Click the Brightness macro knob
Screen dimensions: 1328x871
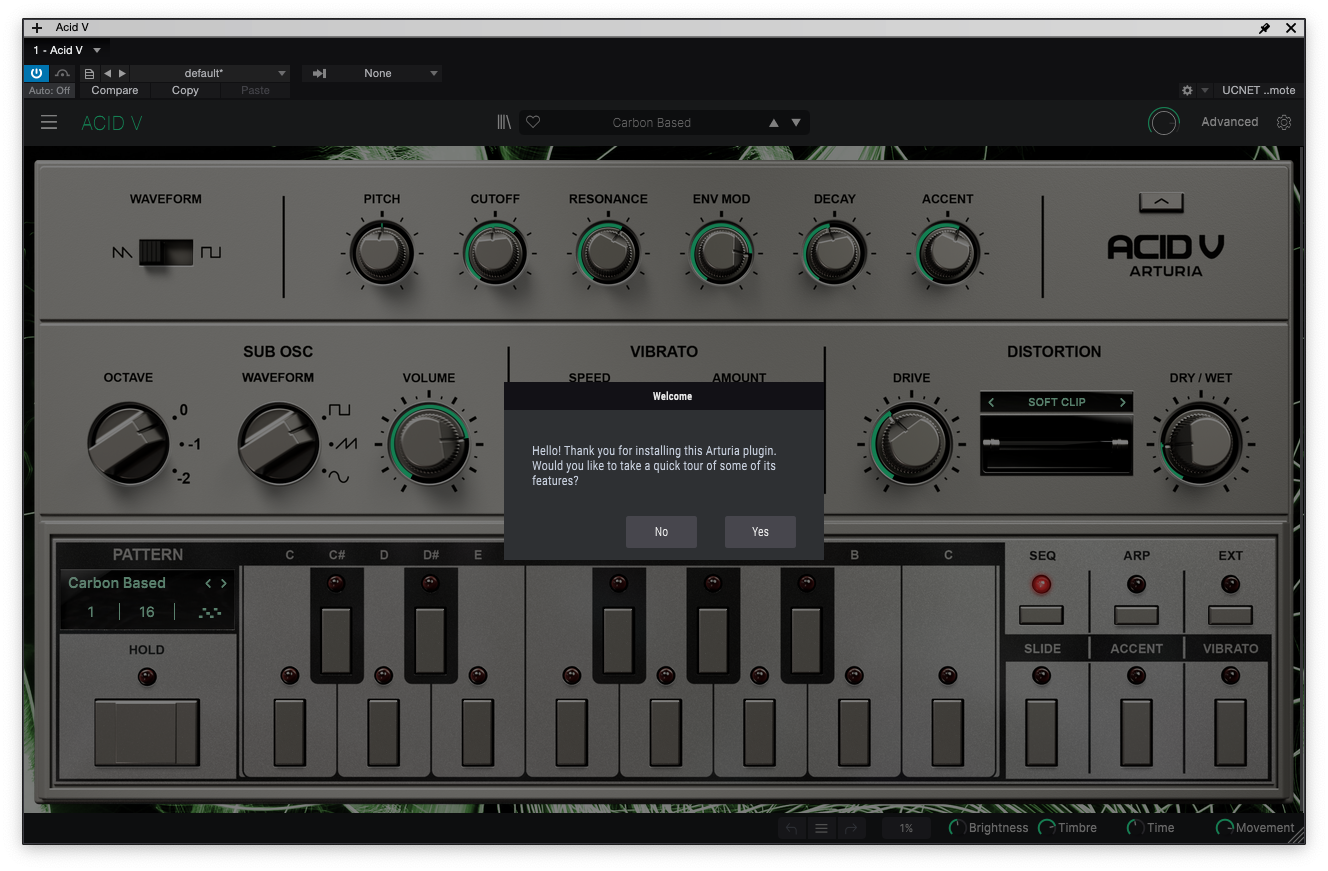[x=957, y=828]
